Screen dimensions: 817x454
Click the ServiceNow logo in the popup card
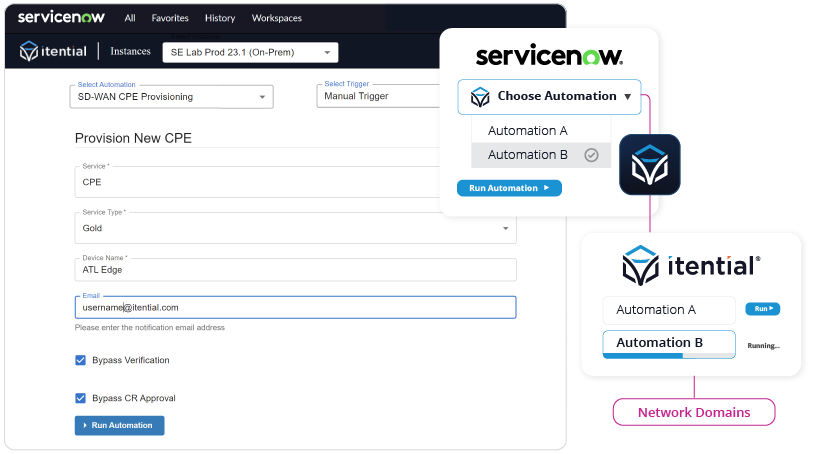549,56
